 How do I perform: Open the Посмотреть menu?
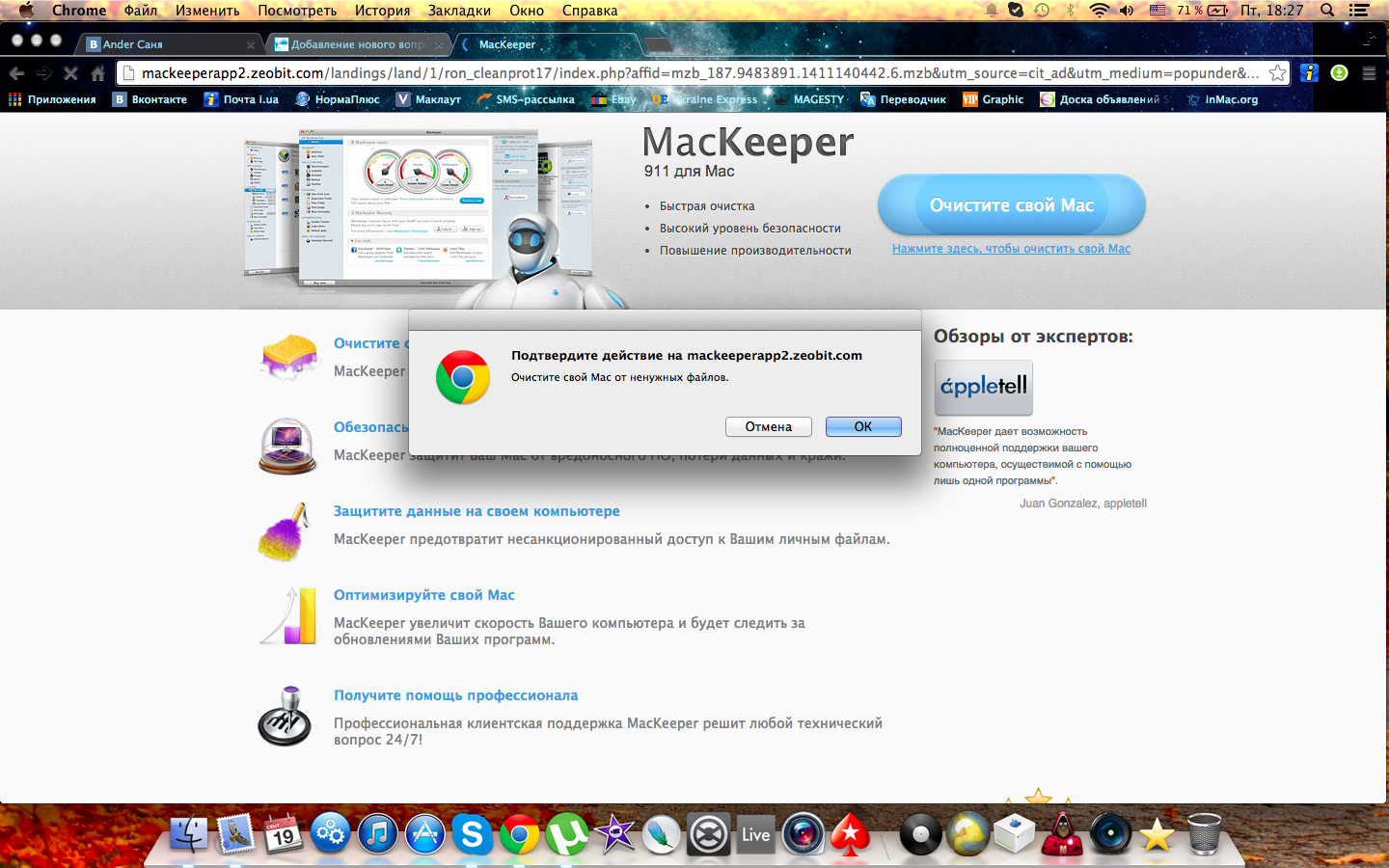pos(297,11)
